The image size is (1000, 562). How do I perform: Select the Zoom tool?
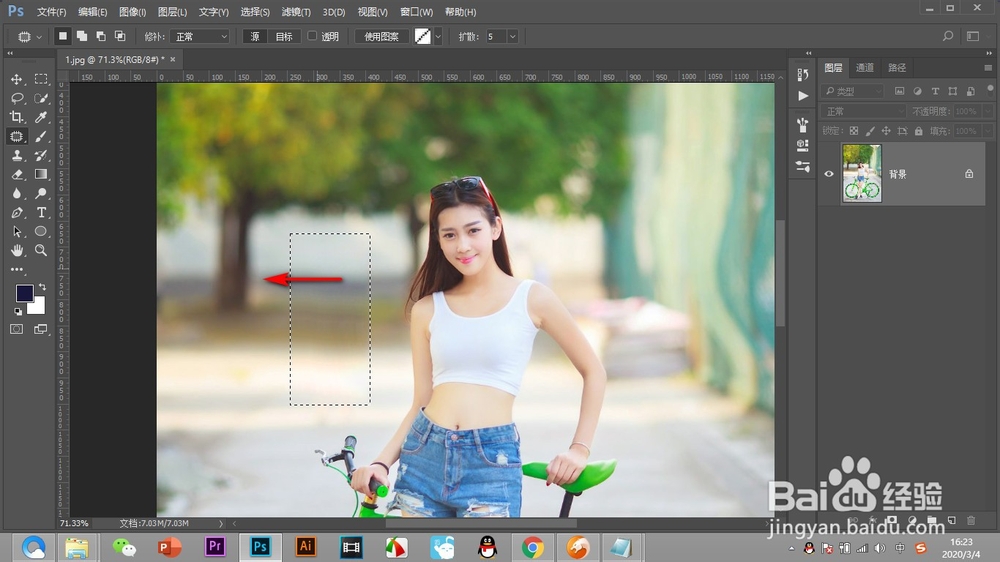pos(41,250)
